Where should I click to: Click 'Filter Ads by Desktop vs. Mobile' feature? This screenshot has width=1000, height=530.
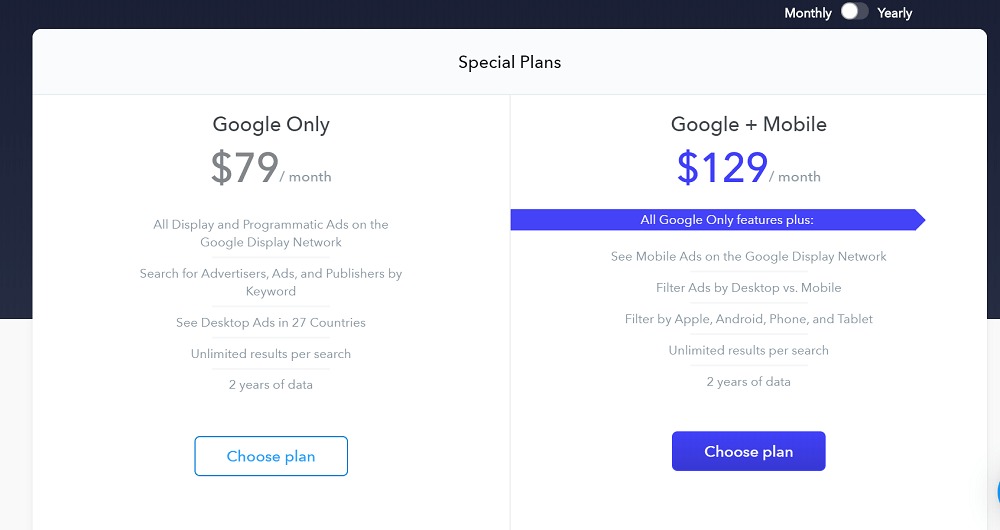[x=748, y=288]
